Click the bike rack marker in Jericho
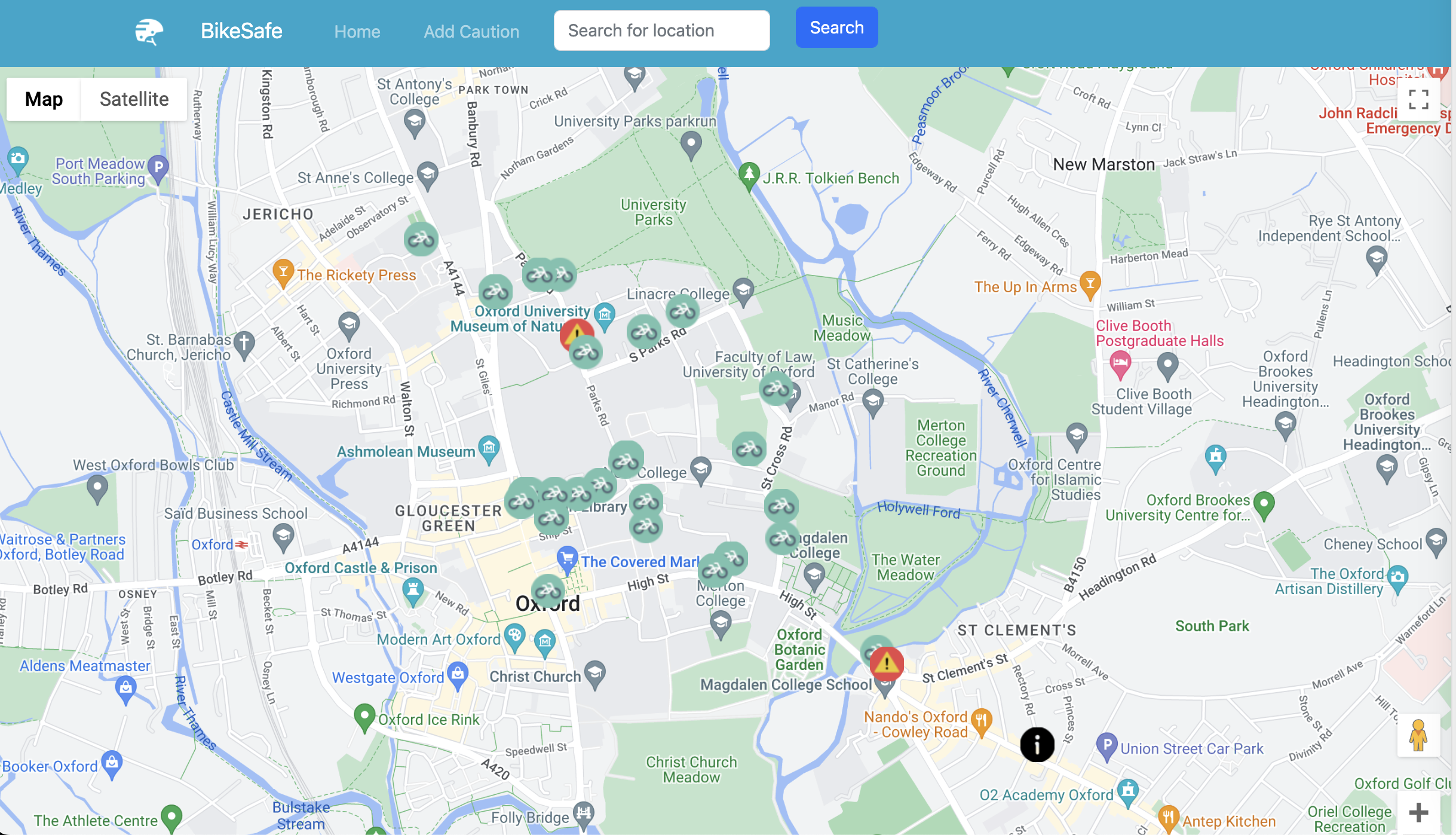This screenshot has height=835, width=1456. click(421, 240)
